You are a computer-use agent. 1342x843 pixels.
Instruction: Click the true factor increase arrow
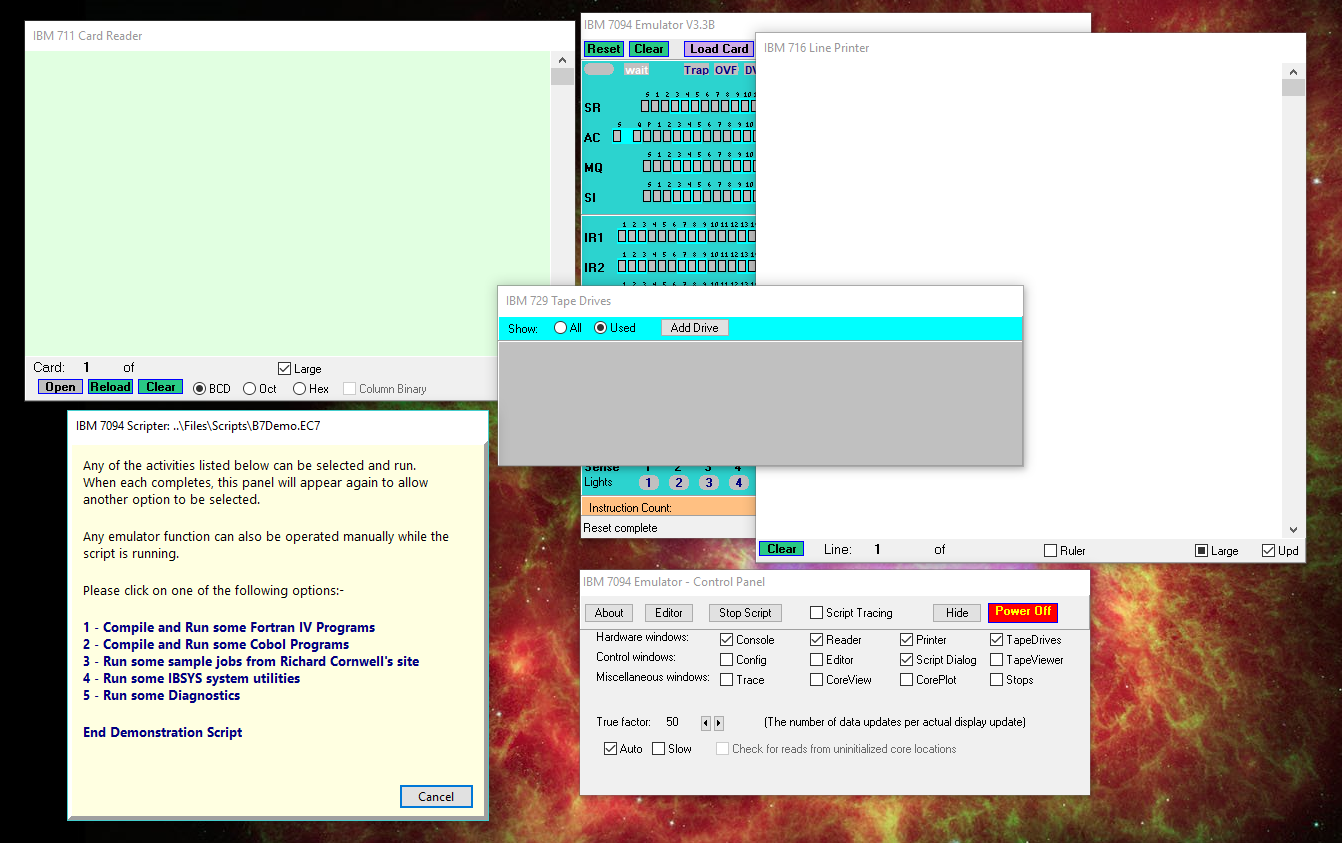pos(718,723)
